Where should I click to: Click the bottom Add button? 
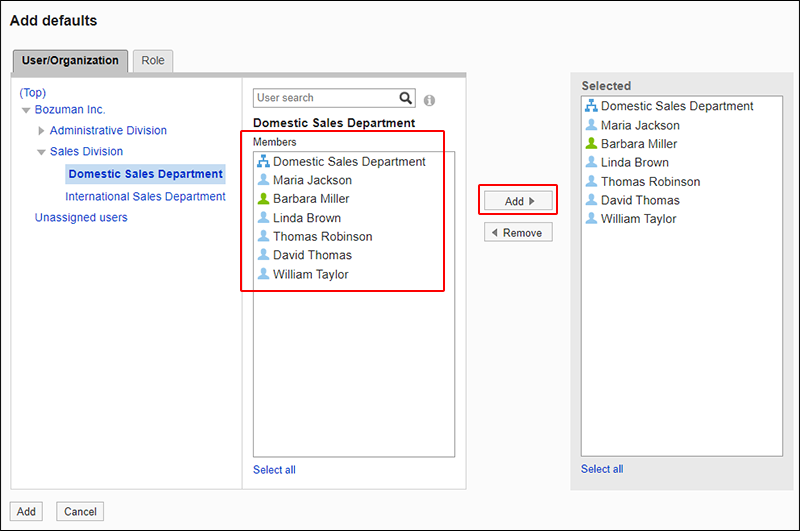(x=26, y=512)
